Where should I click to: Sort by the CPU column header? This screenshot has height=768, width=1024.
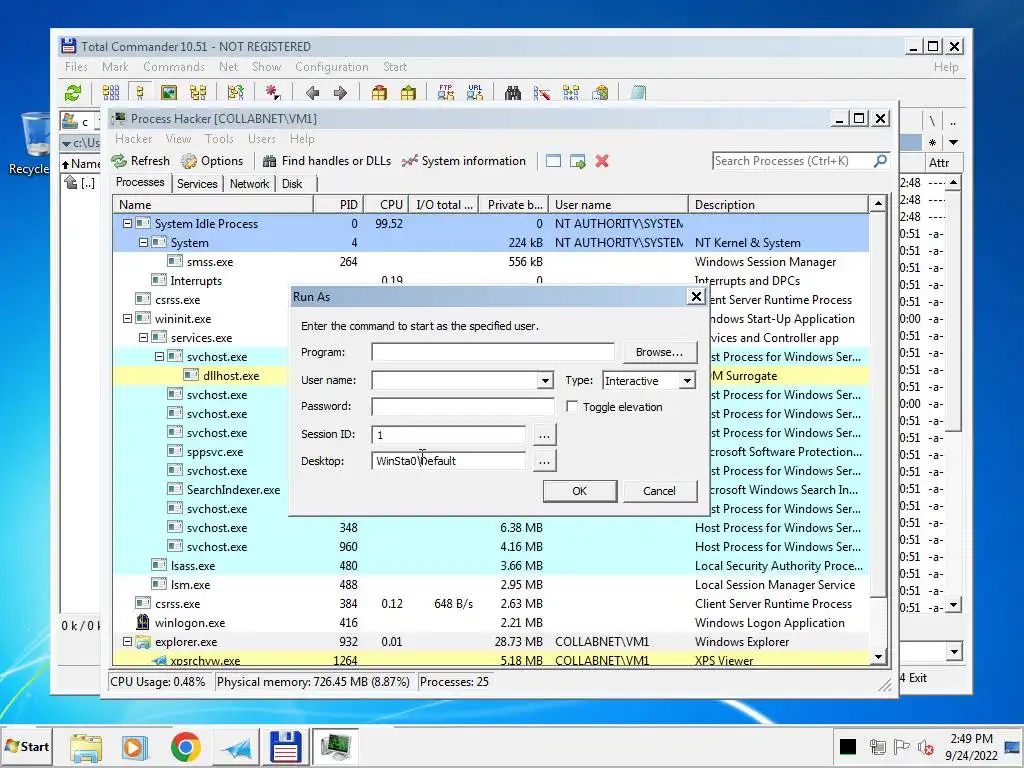(387, 204)
